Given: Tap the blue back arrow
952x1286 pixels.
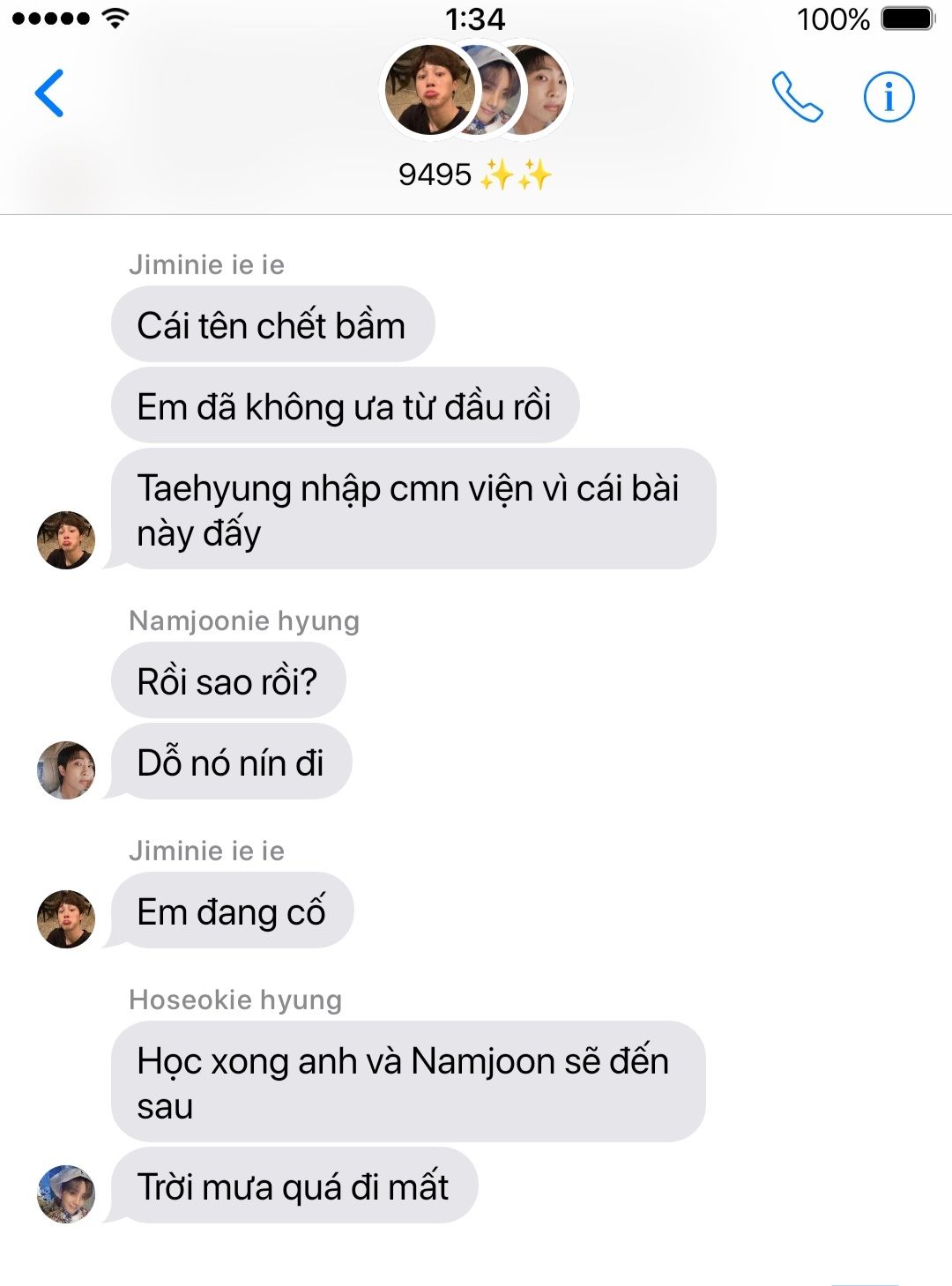Looking at the screenshot, I should pos(49,93).
